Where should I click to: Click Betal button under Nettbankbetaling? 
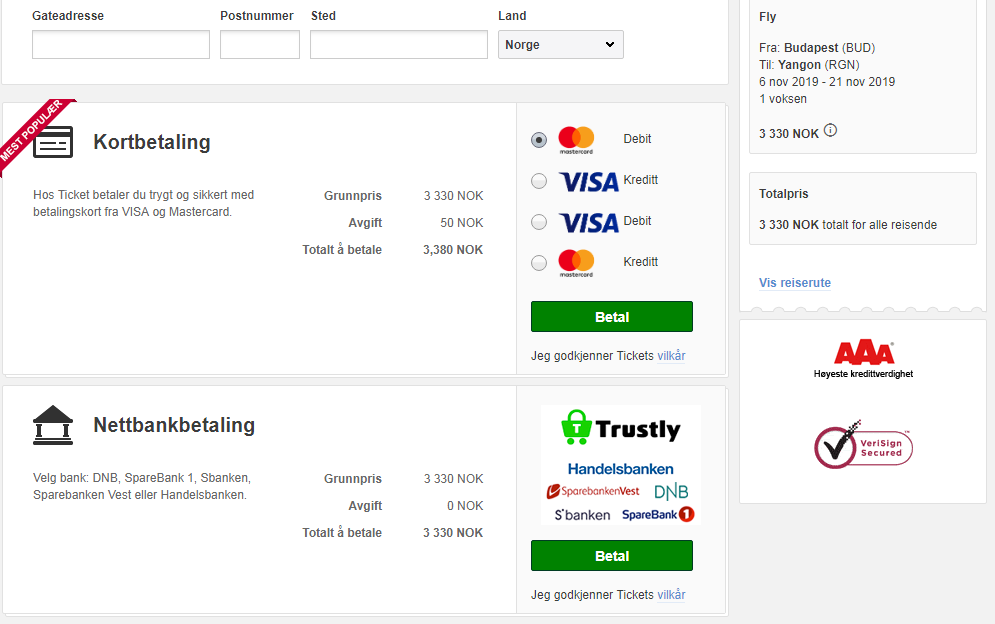tap(612, 556)
